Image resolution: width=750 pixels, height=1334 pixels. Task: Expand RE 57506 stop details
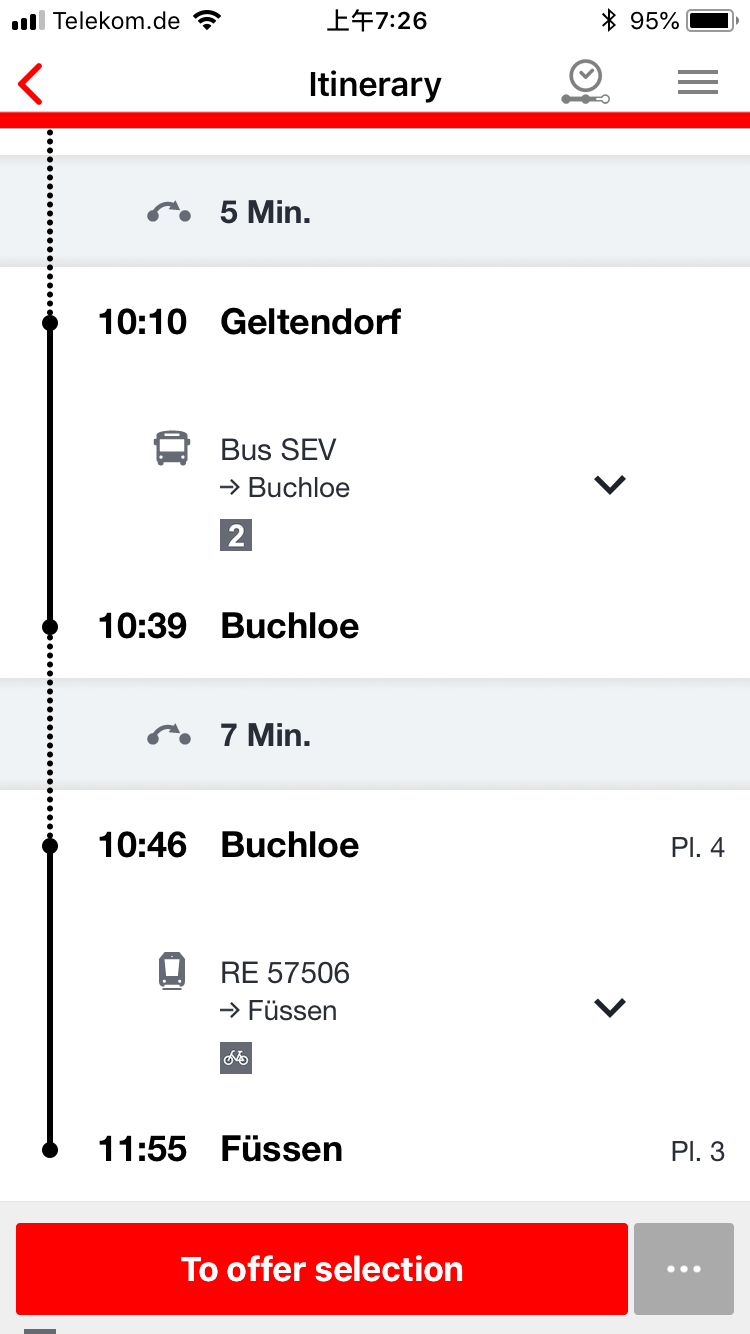point(609,1008)
